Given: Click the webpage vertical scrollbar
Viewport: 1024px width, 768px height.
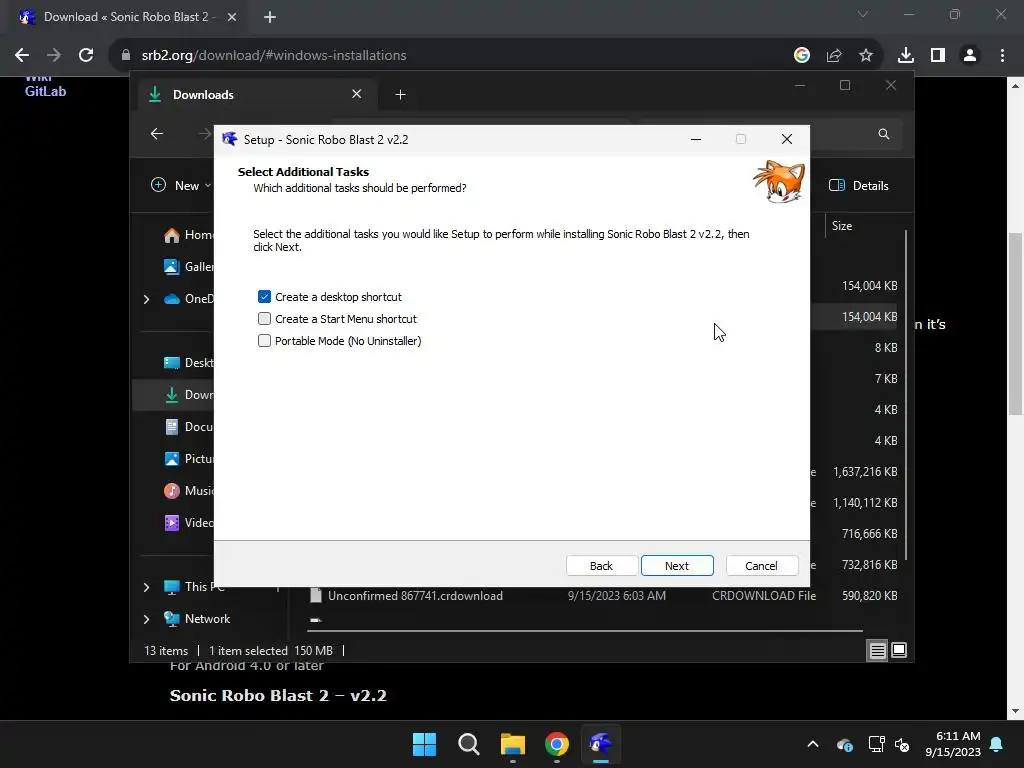Looking at the screenshot, I should click(1015, 325).
